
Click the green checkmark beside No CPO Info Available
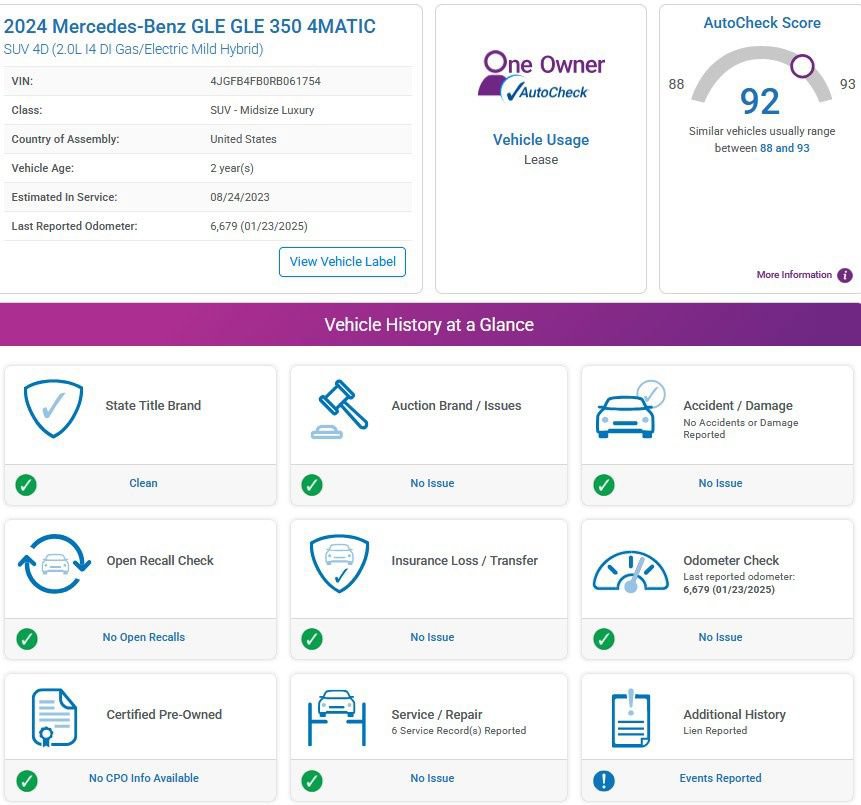coord(27,780)
